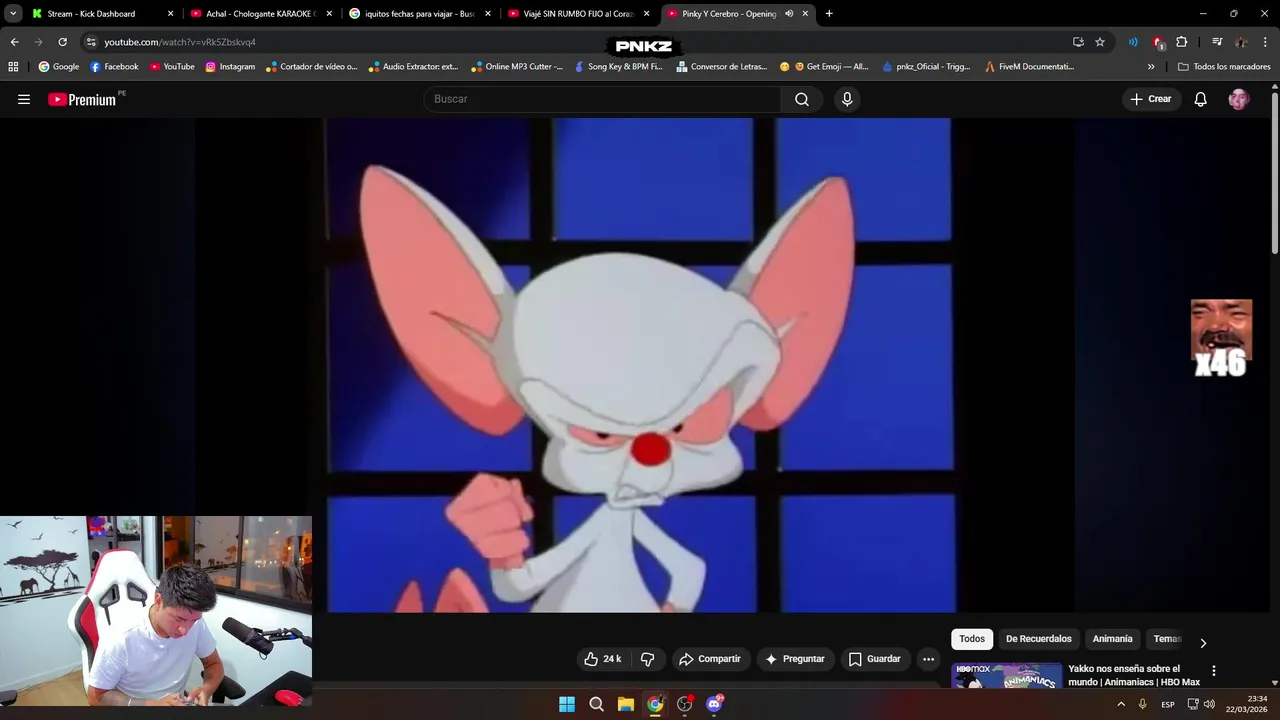
Task: Select the Todos filter chip
Action: pos(972,639)
